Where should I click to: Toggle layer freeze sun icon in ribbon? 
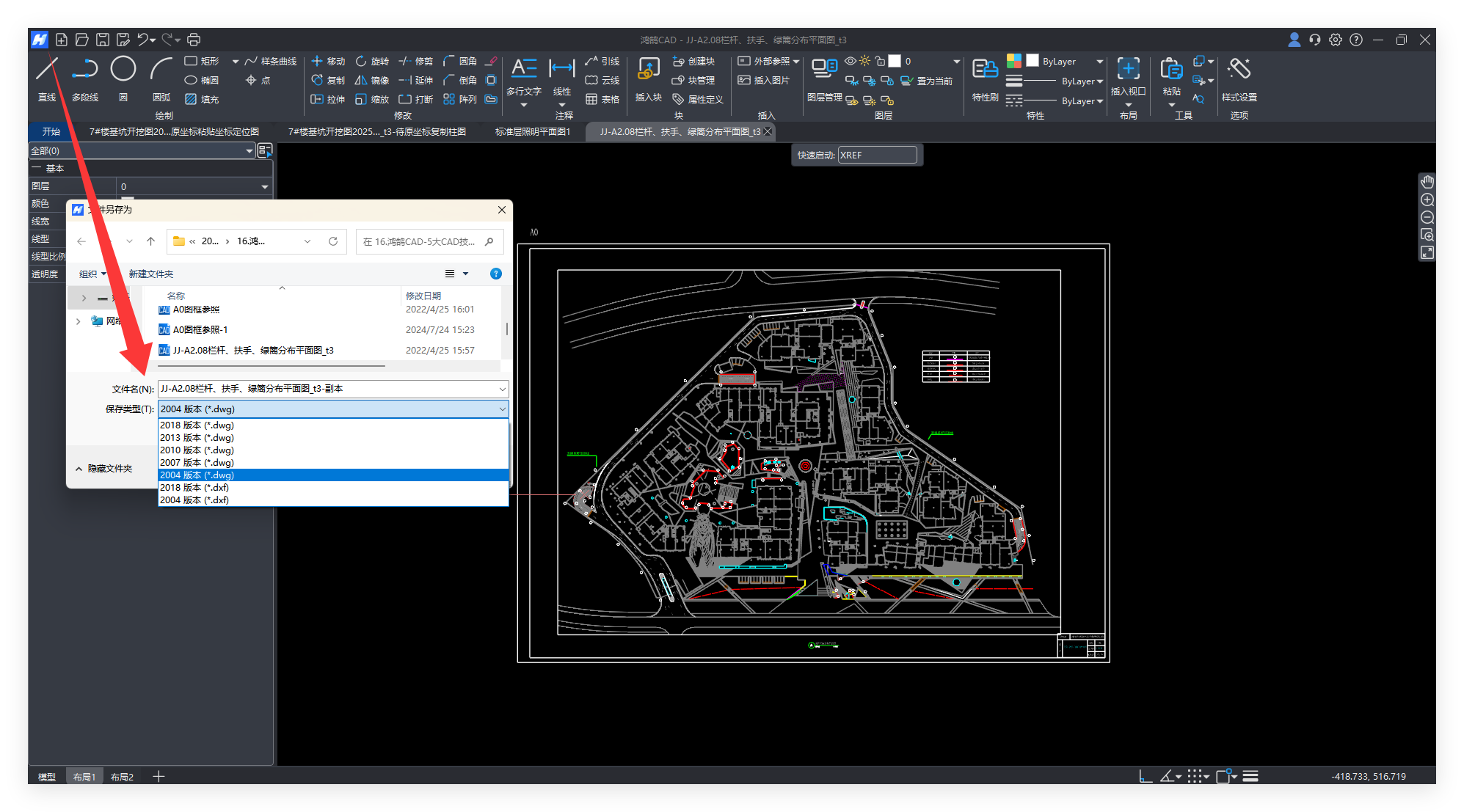pyautogui.click(x=864, y=61)
